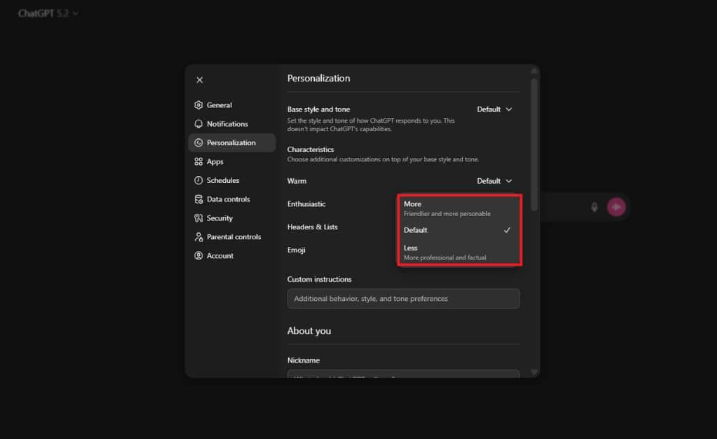This screenshot has height=439, width=717.
Task: Open the Schedules clock icon
Action: point(199,181)
